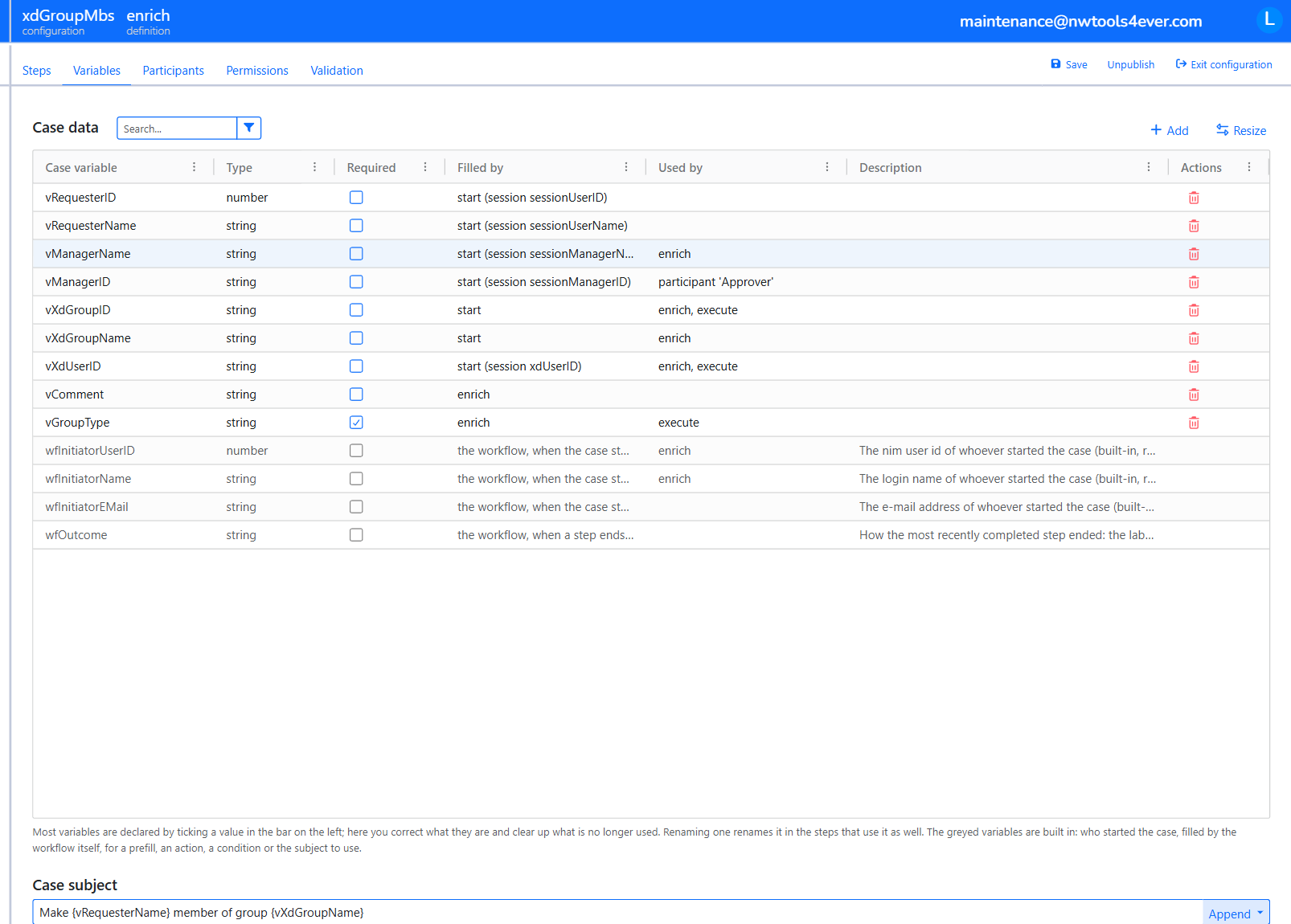The image size is (1291, 924).
Task: Click the Unpublish link
Action: [1131, 64]
